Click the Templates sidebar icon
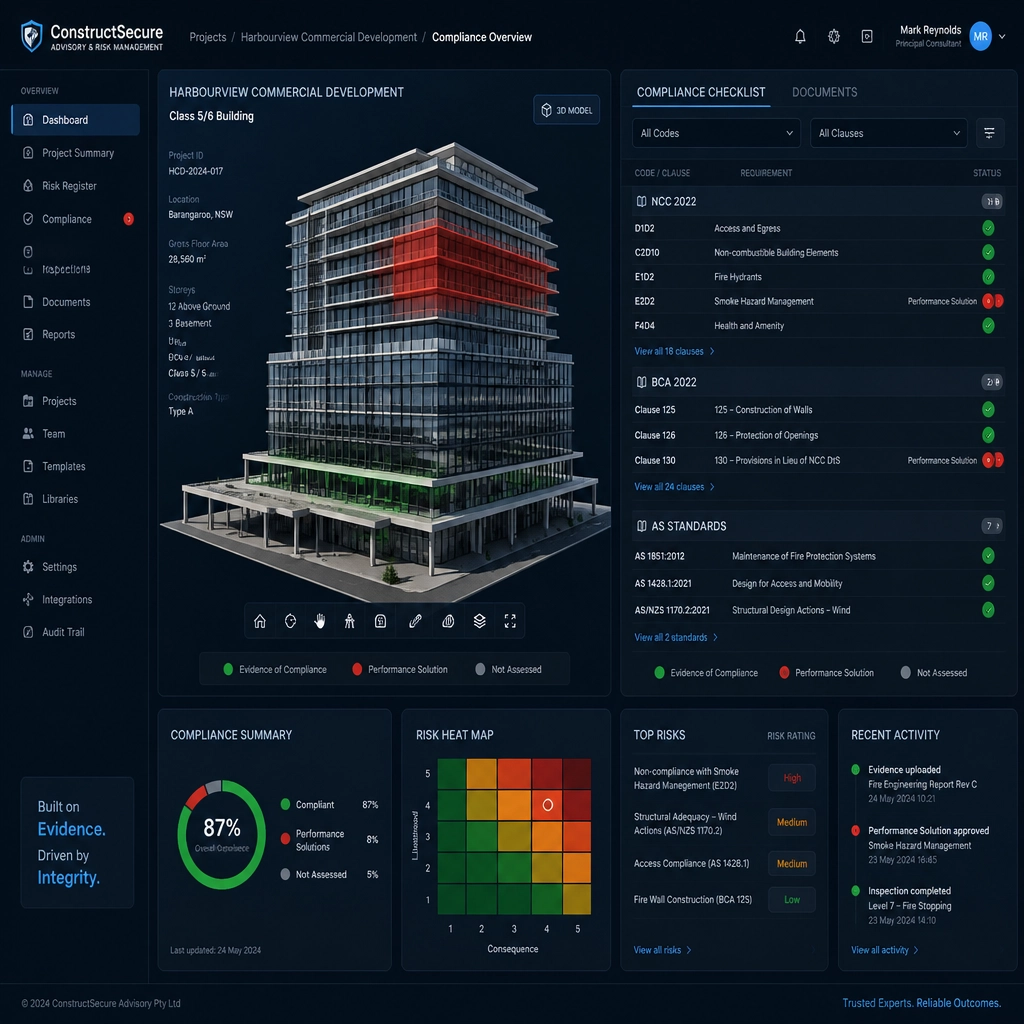 28,466
